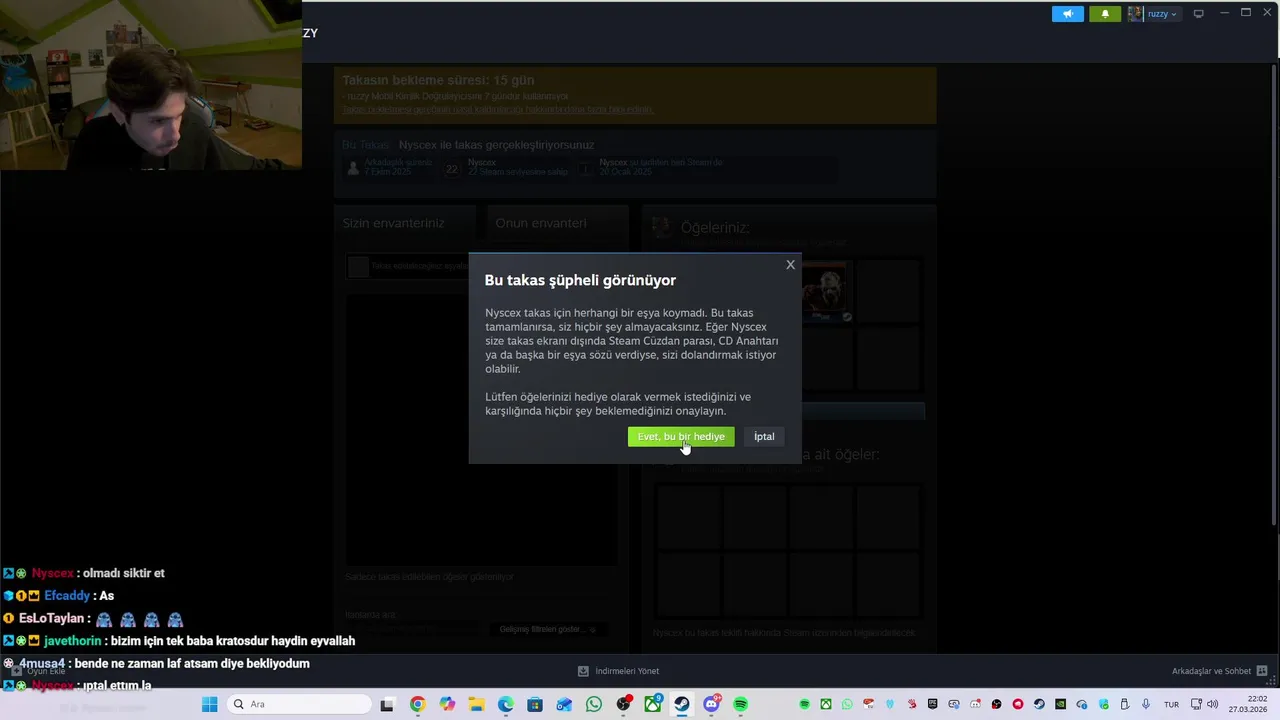The height and width of the screenshot is (720, 1280).
Task: Open Microsoft Store from taskbar
Action: pyautogui.click(x=535, y=704)
